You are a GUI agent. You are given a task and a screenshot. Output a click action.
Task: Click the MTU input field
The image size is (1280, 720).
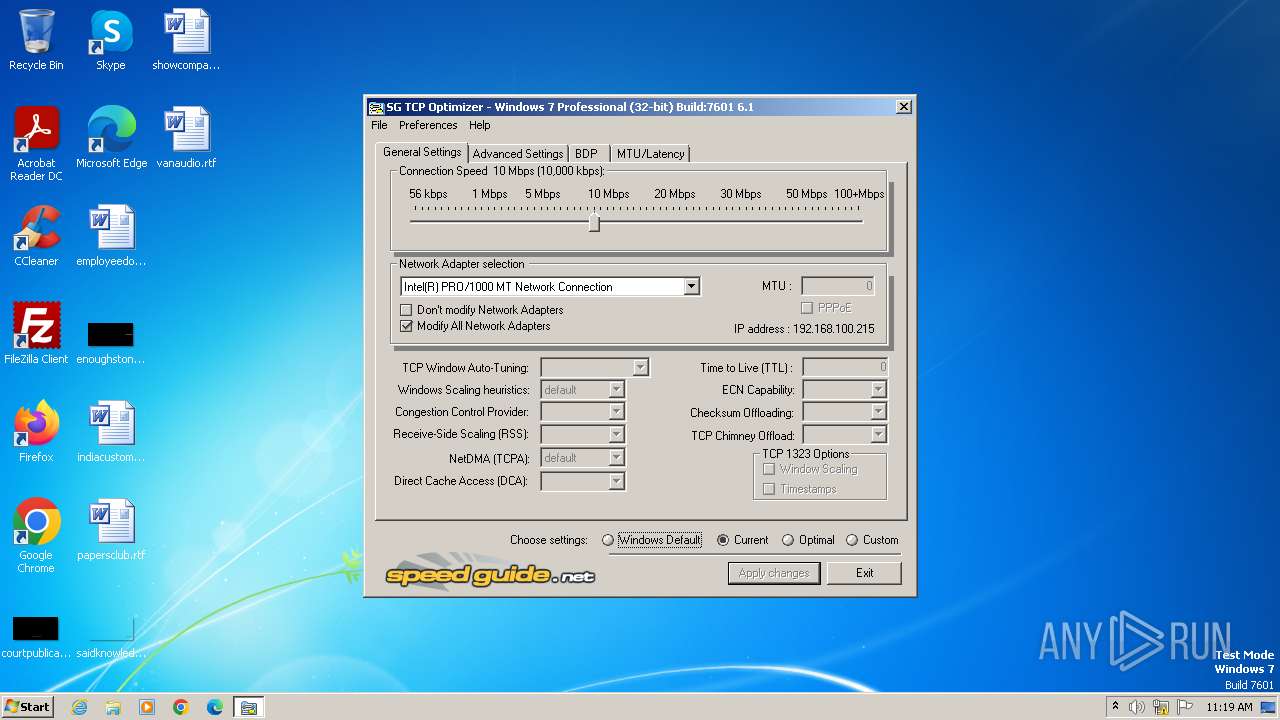pos(838,286)
